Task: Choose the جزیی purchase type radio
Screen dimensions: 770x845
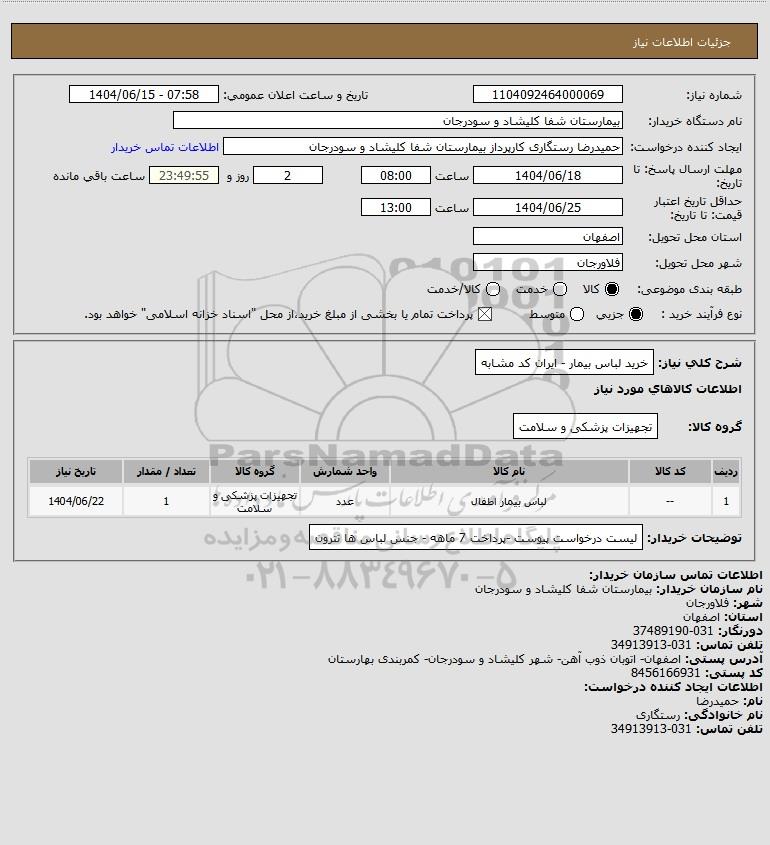Action: 636,314
